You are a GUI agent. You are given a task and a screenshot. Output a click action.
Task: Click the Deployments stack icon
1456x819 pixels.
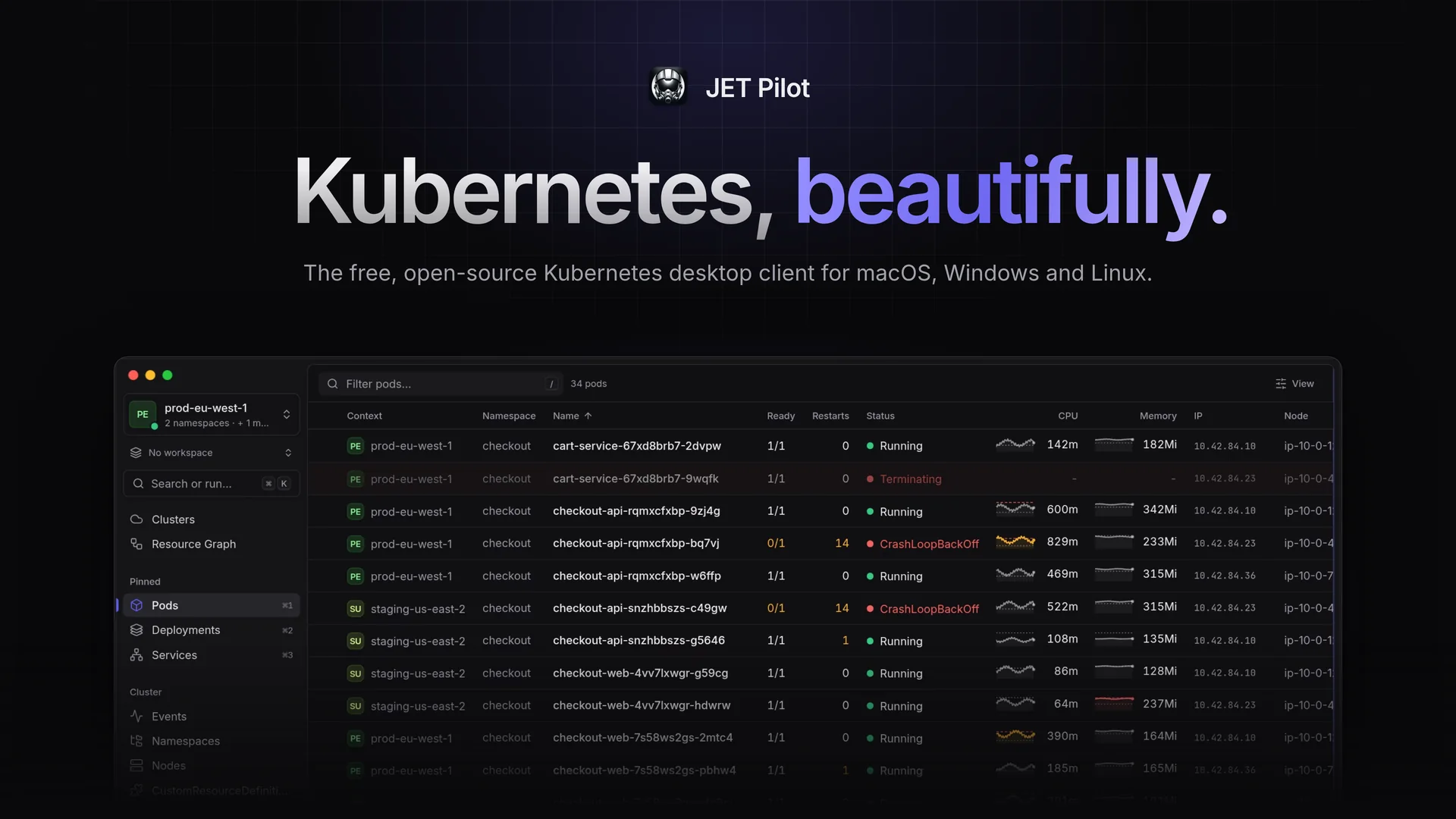click(136, 630)
